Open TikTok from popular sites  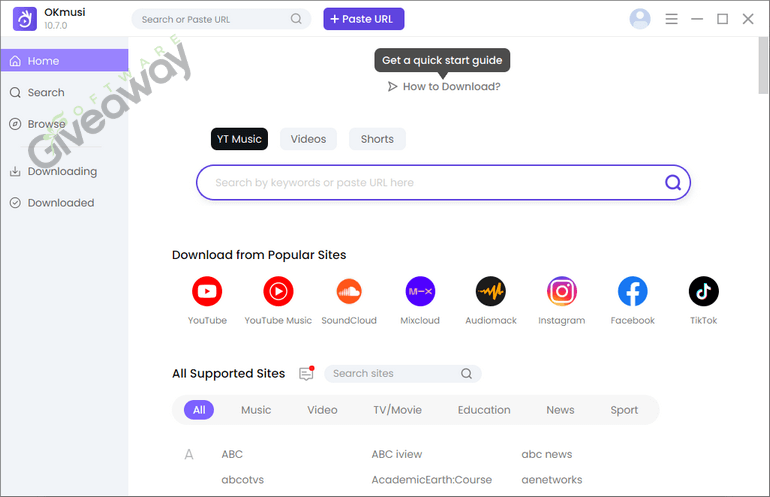pos(703,292)
